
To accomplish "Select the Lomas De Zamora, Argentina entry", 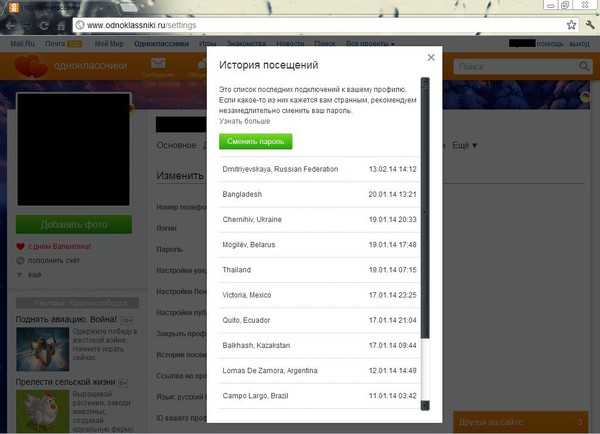I will [x=319, y=371].
